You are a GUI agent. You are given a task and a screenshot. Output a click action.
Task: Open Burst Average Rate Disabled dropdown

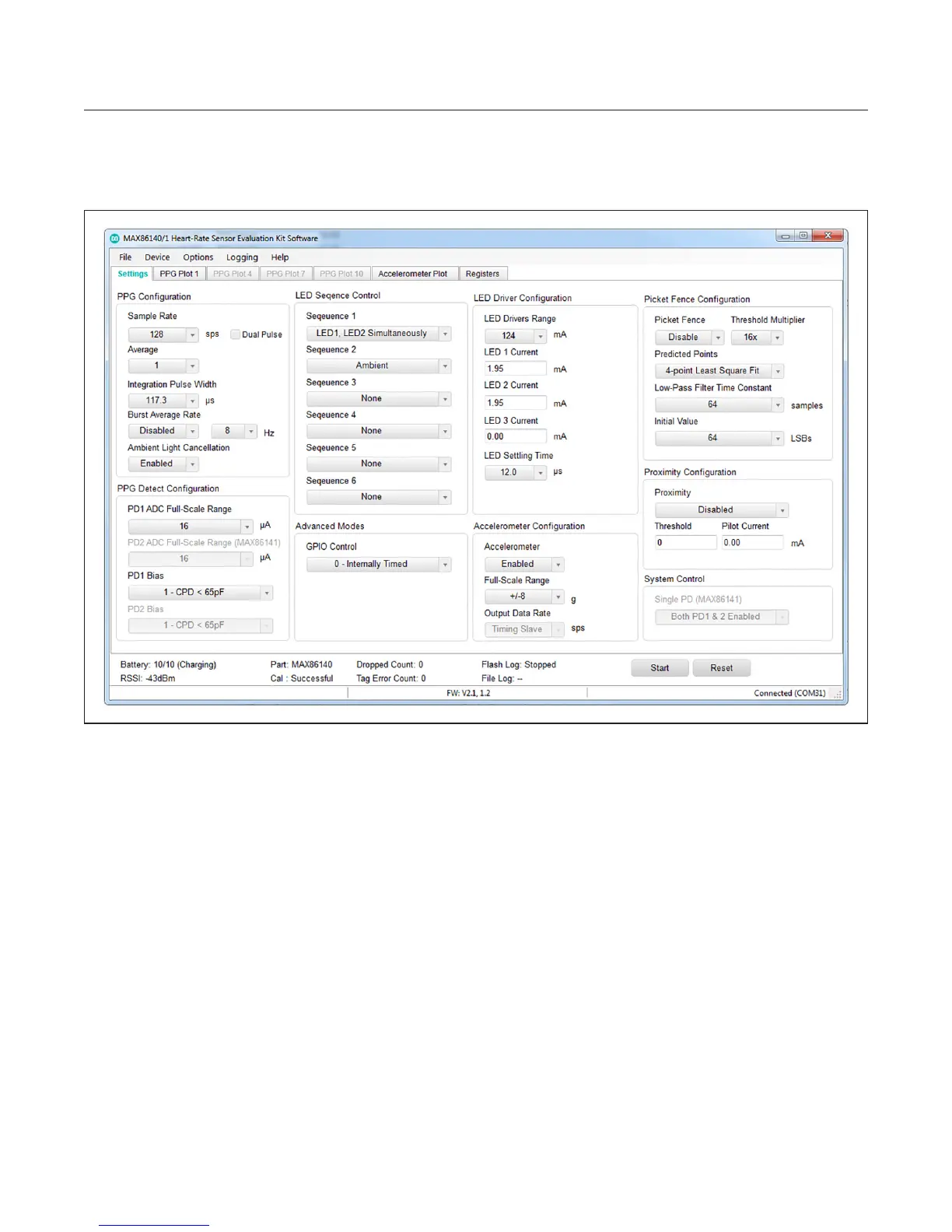coord(163,431)
